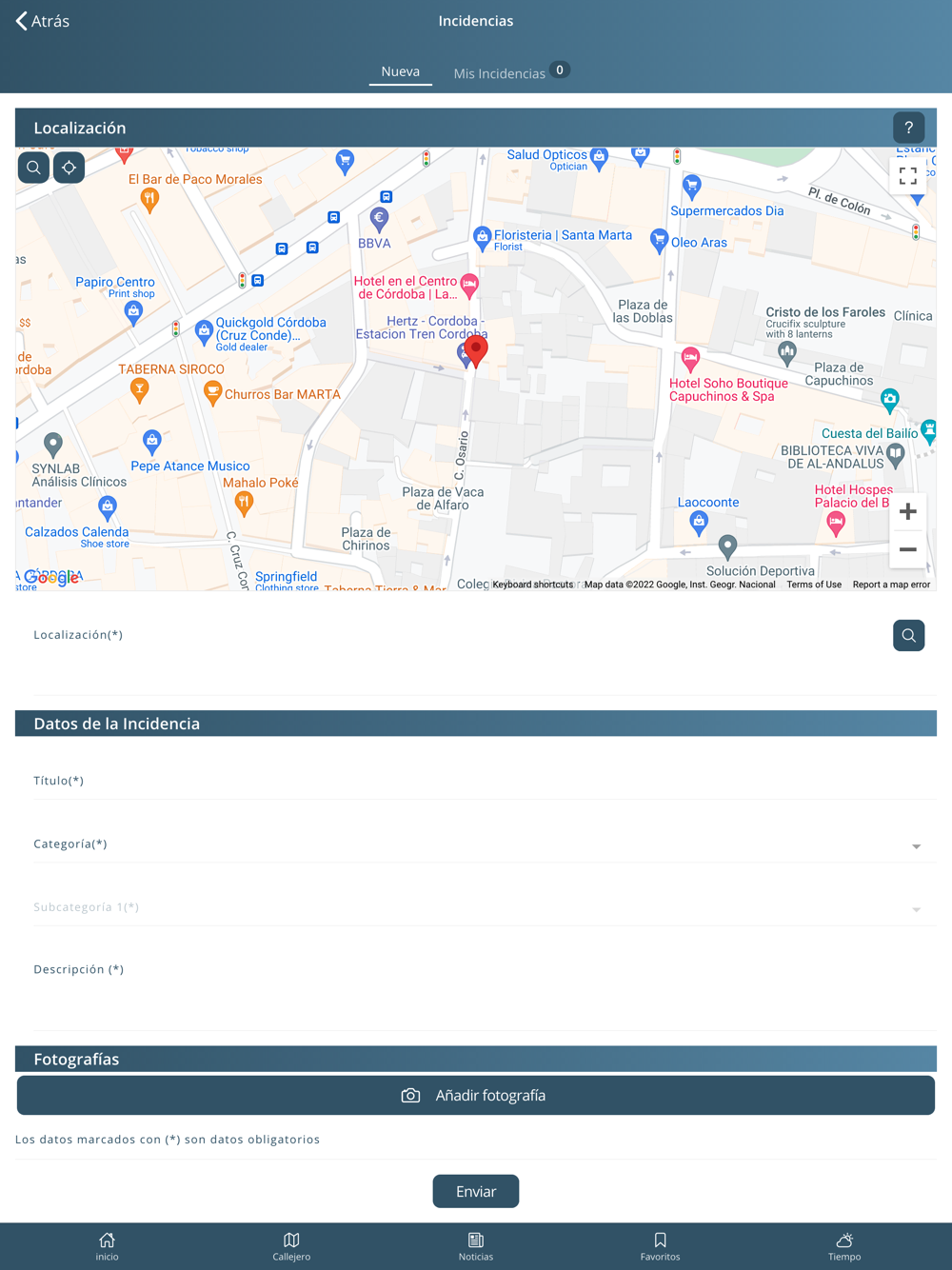Screen dimensions: 952x1270
Task: Click the Solución Deportiva marker
Action: coord(727,546)
